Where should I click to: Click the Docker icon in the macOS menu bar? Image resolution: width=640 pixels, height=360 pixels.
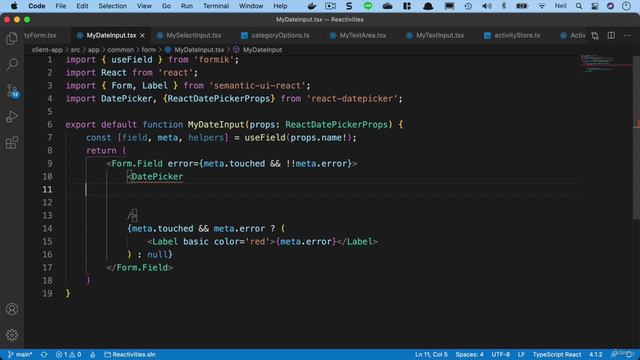tap(312, 6)
